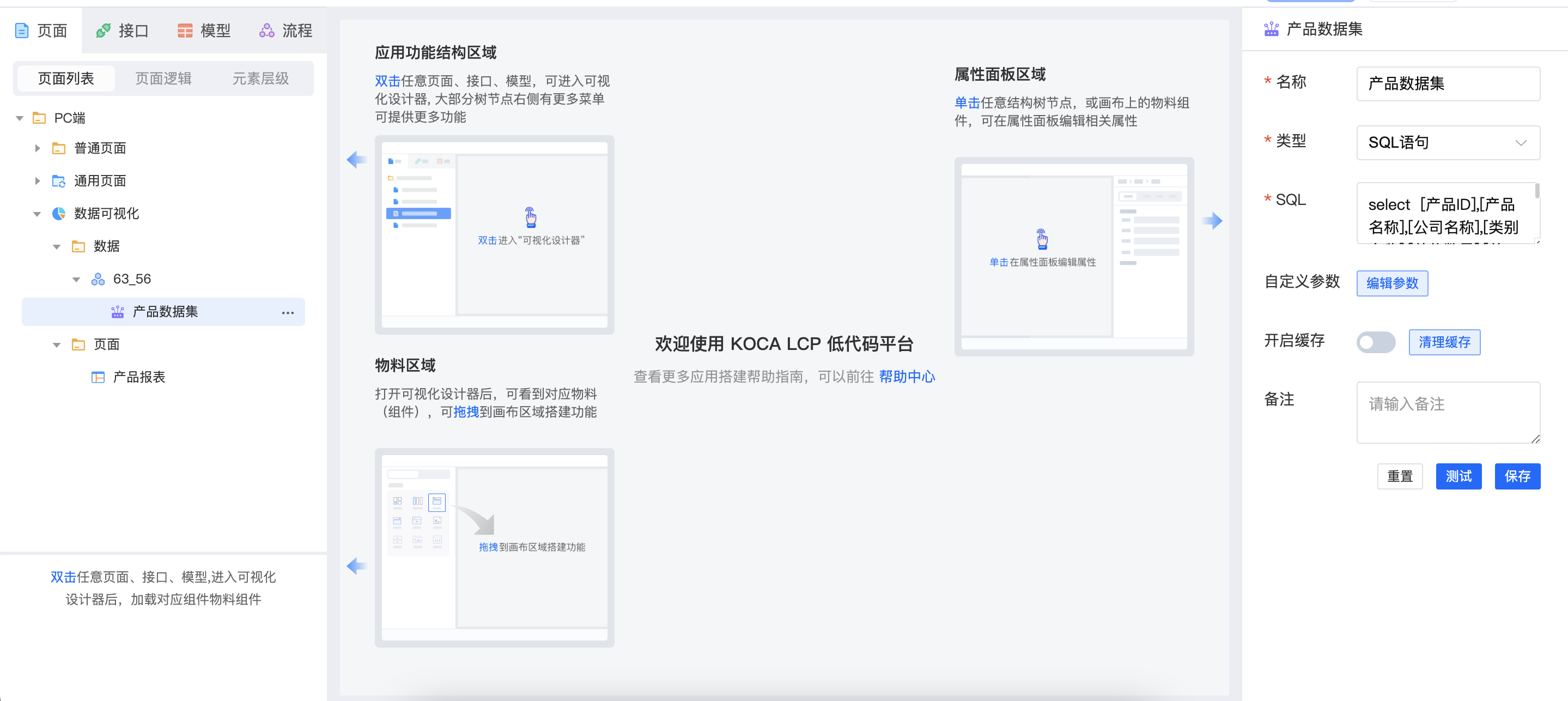Click the 属性面板区域 illustration thumbnail
Image resolution: width=1568 pixels, height=701 pixels.
(1074, 256)
